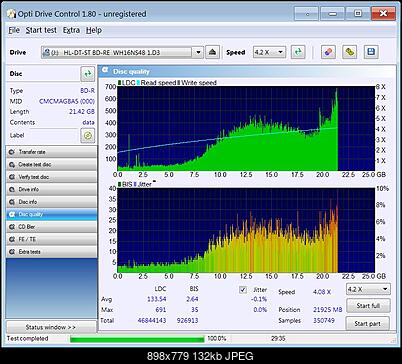Refresh disc info with Disc panel icon
The width and height of the screenshot is (402, 364).
(88, 74)
